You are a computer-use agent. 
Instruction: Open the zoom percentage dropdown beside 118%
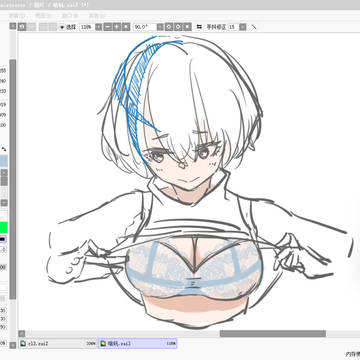click(99, 27)
